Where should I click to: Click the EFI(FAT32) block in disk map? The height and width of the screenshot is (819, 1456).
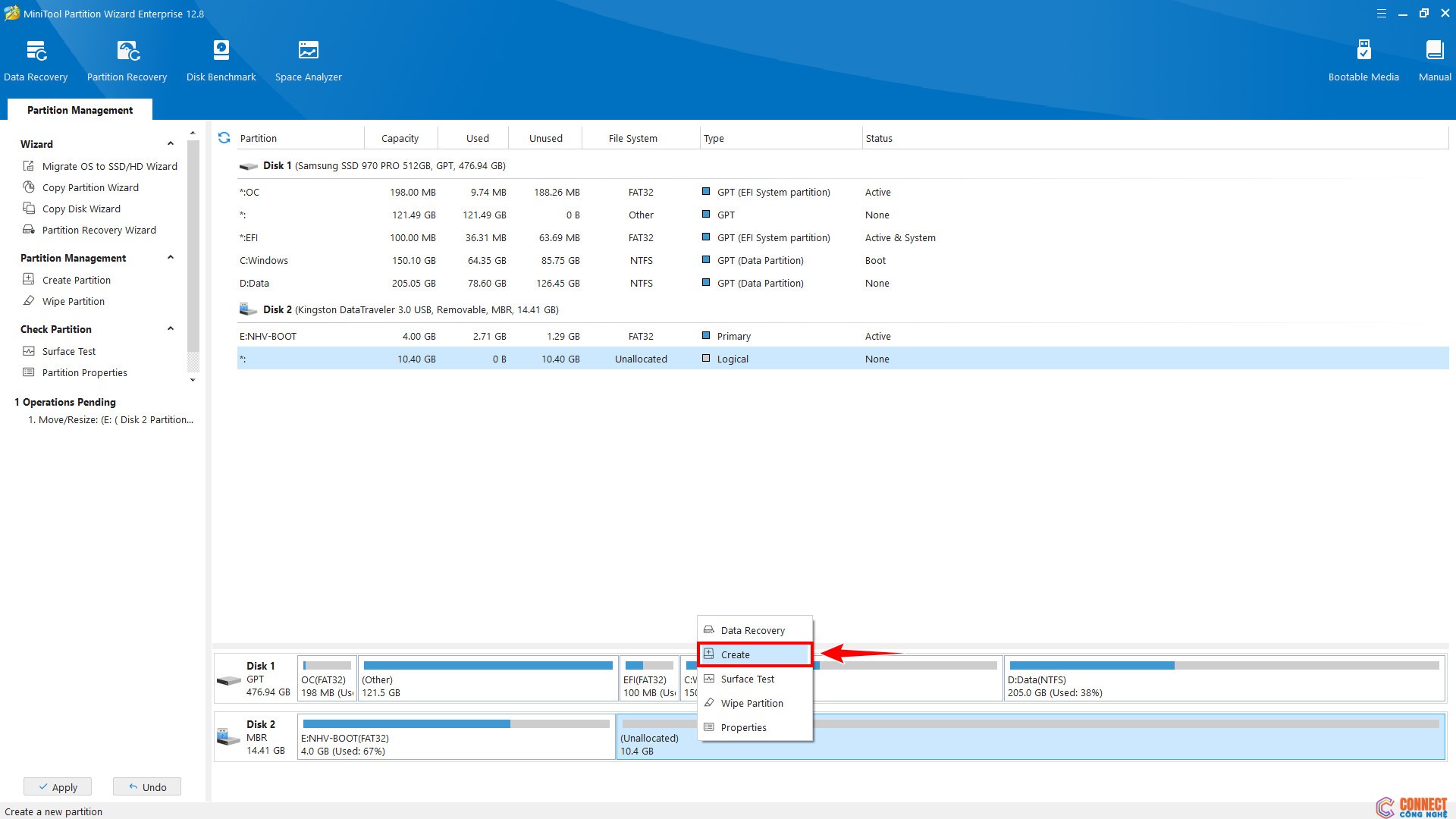click(x=649, y=678)
